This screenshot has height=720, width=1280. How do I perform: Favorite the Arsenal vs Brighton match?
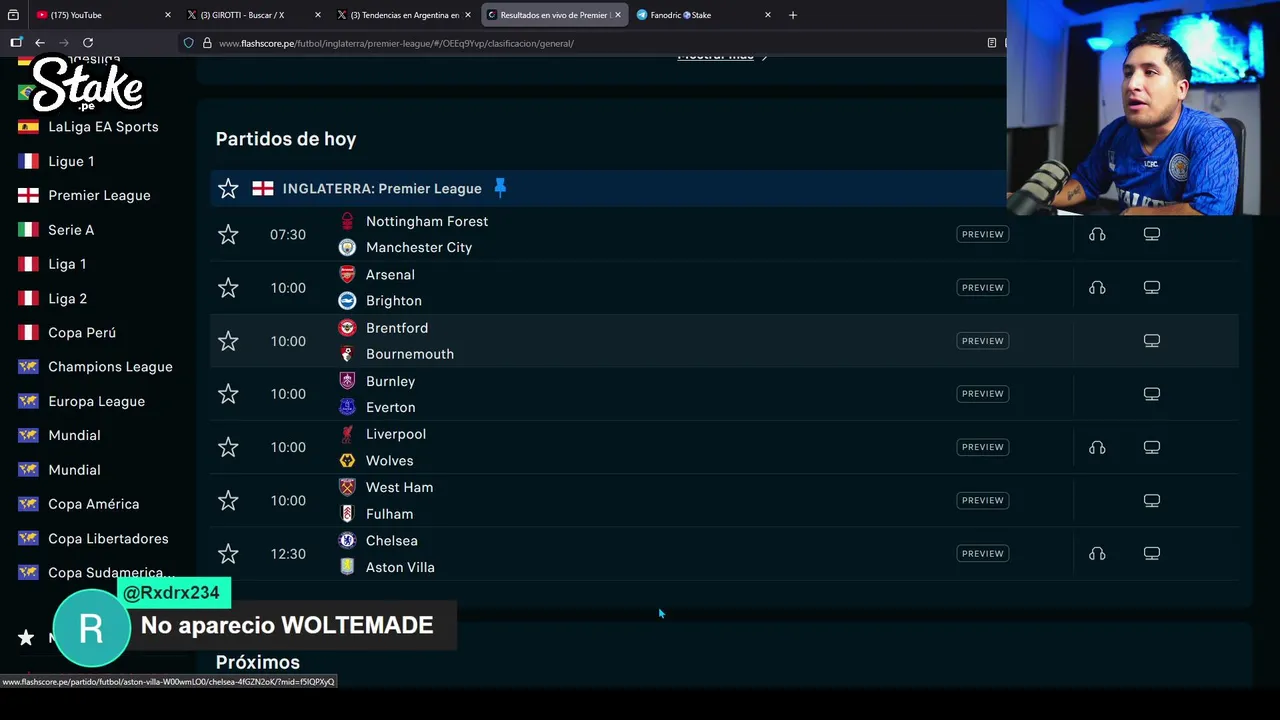[228, 288]
